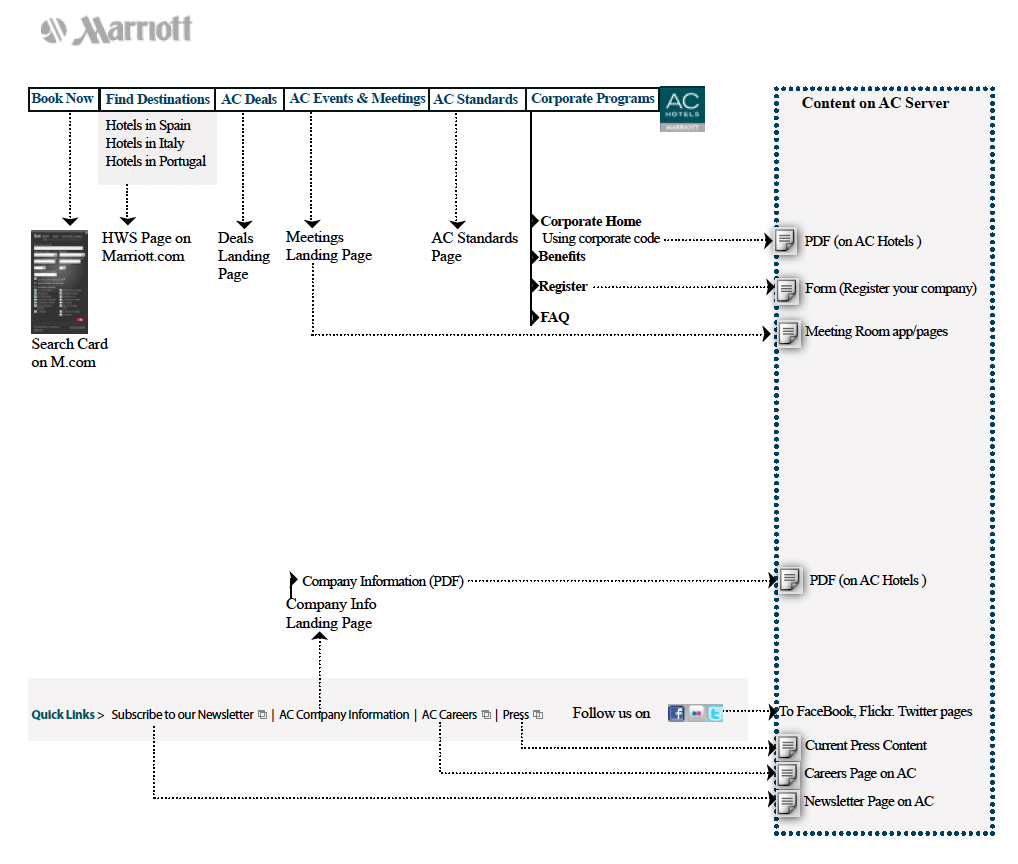Click the Newsletter Page on AC document icon
This screenshot has height=864, width=1018.
pos(788,801)
